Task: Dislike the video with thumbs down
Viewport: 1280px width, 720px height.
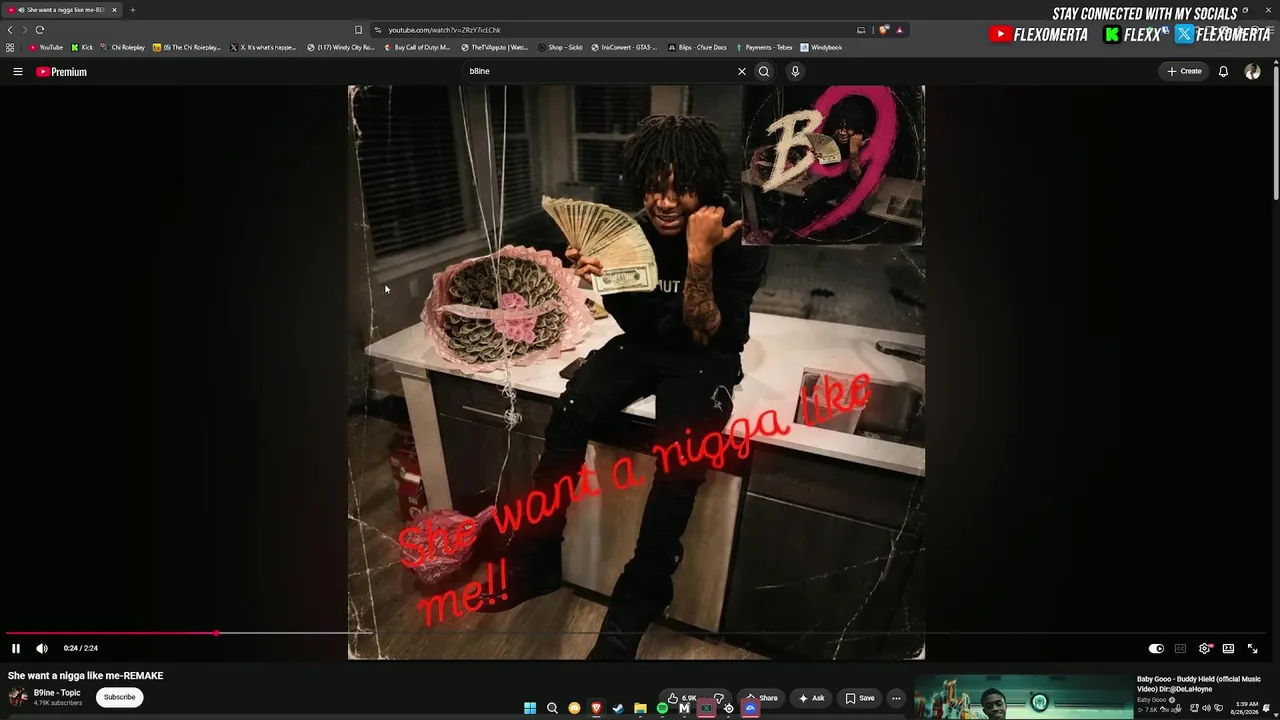Action: (718, 698)
